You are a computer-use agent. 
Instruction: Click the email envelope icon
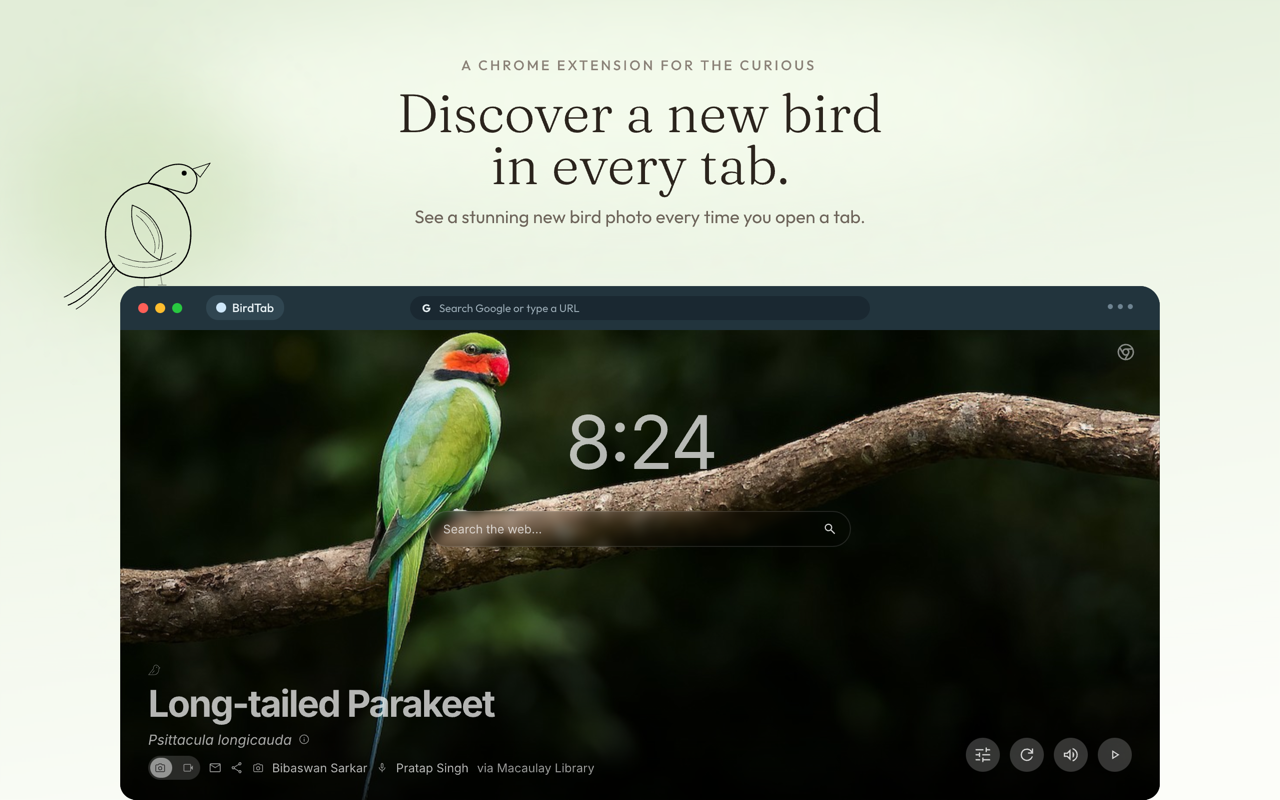(x=215, y=768)
